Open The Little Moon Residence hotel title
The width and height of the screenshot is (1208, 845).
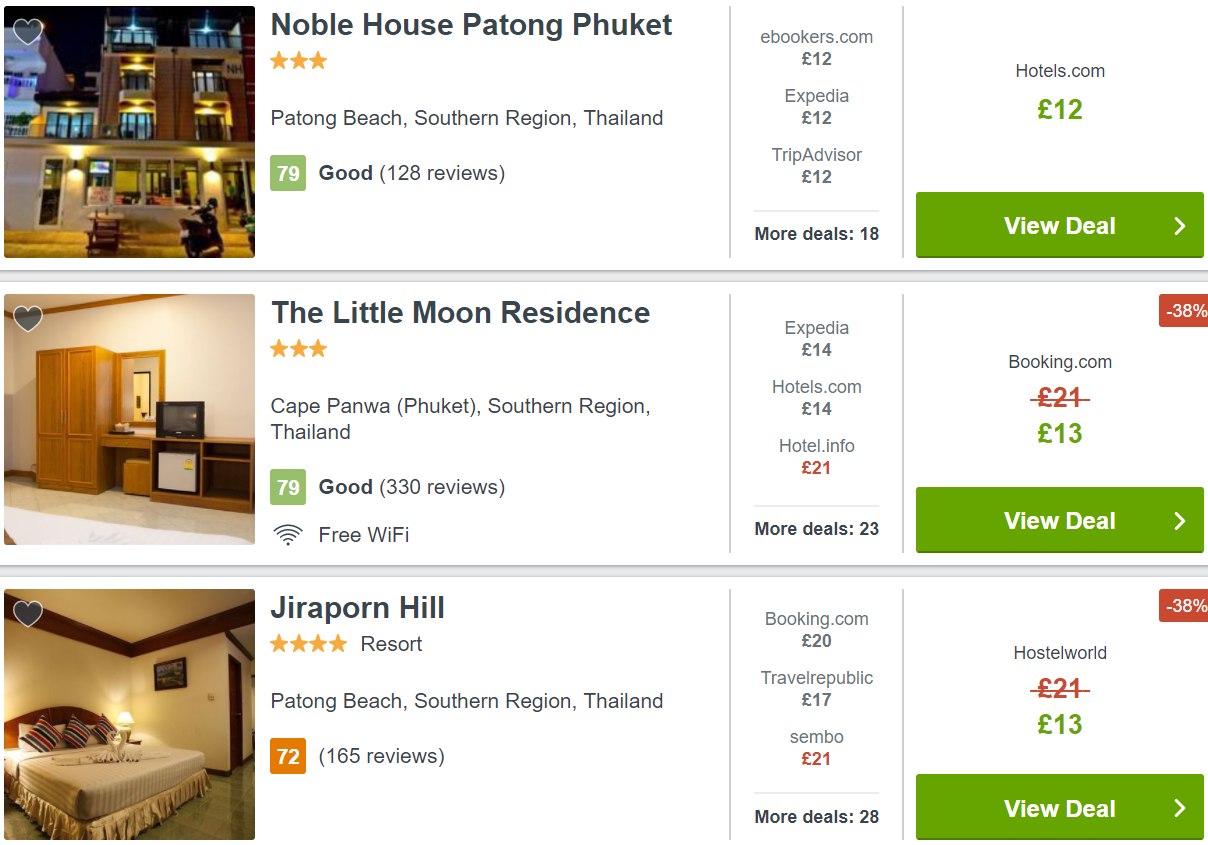click(461, 313)
